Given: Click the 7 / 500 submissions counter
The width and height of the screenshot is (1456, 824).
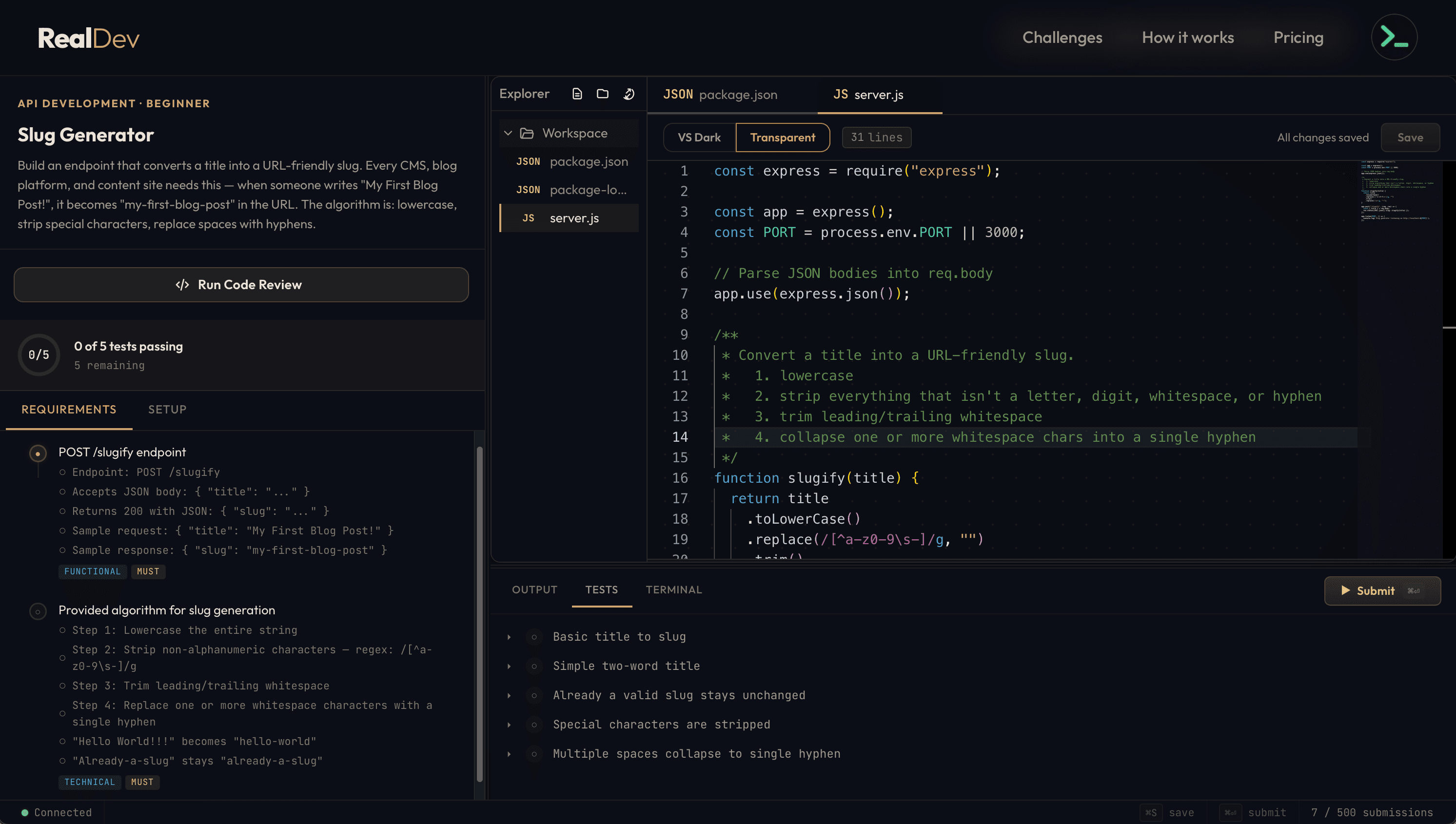Looking at the screenshot, I should click(1372, 813).
